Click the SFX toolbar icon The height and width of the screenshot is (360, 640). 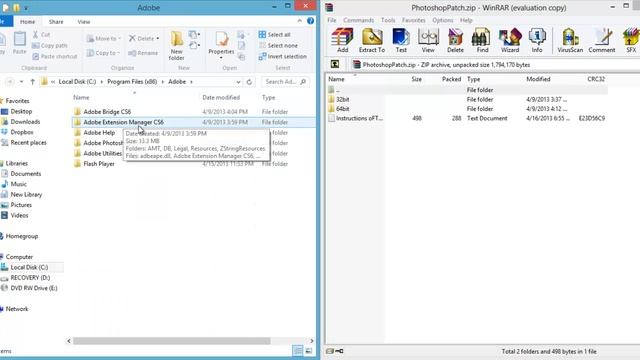pyautogui.click(x=631, y=40)
